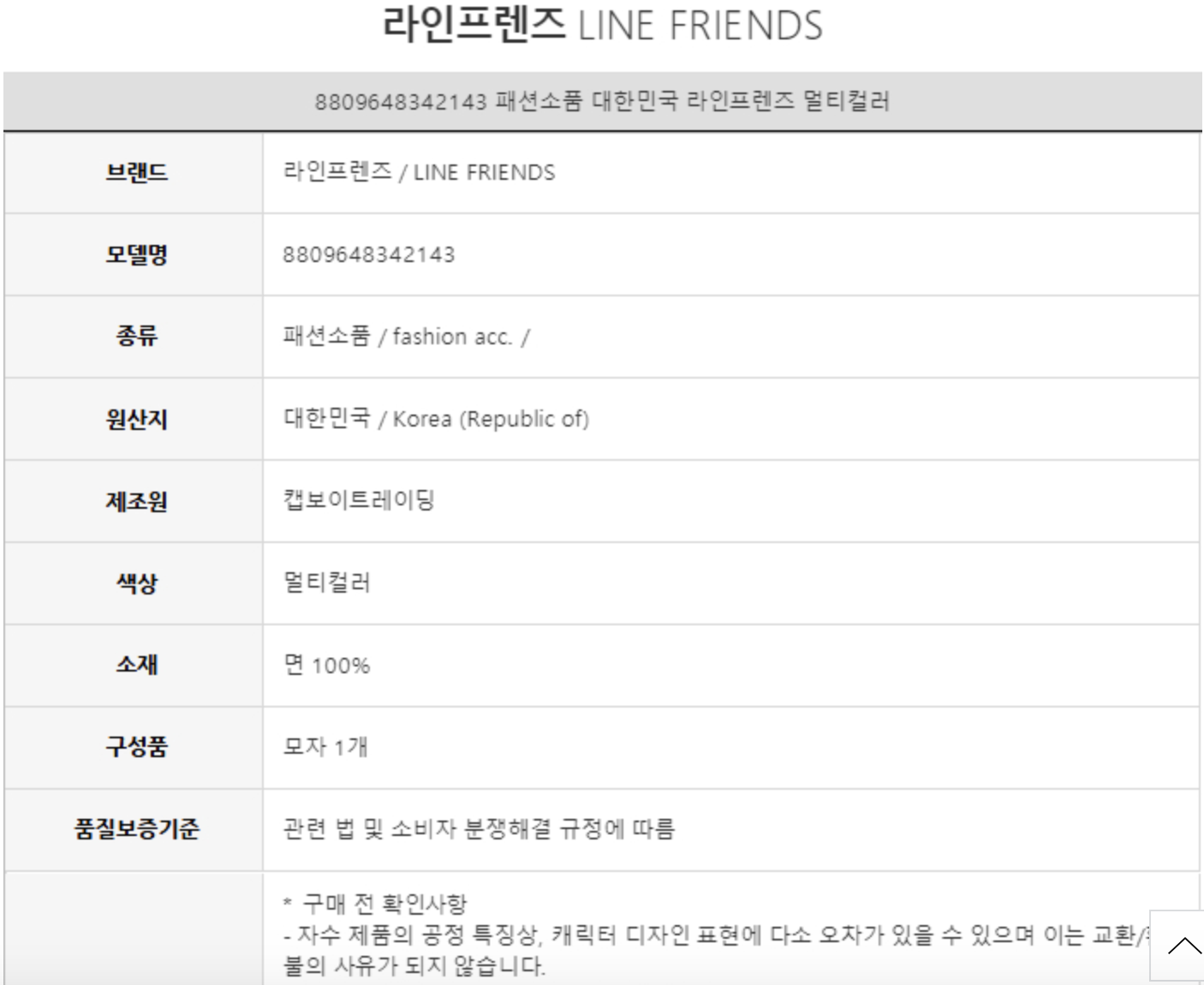Click the 구매 전 확인사항 notice text
Viewport: 1204px width, 985px height.
pyautogui.click(x=384, y=904)
